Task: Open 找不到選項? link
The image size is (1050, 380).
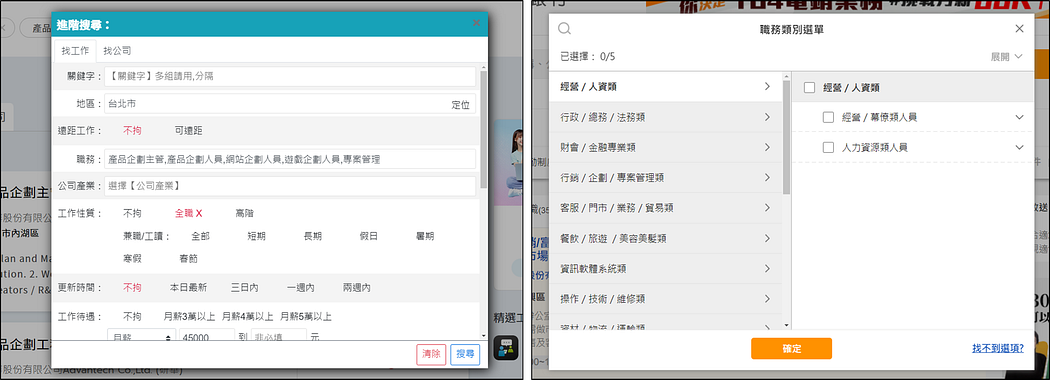Action: [x=998, y=349]
